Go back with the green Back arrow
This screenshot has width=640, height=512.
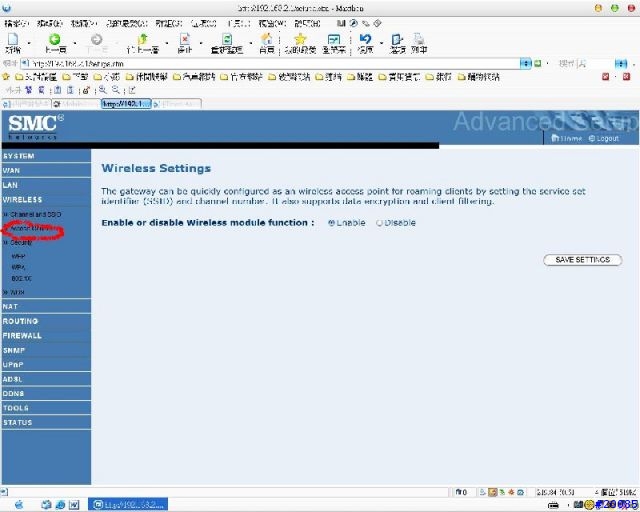(x=54, y=39)
